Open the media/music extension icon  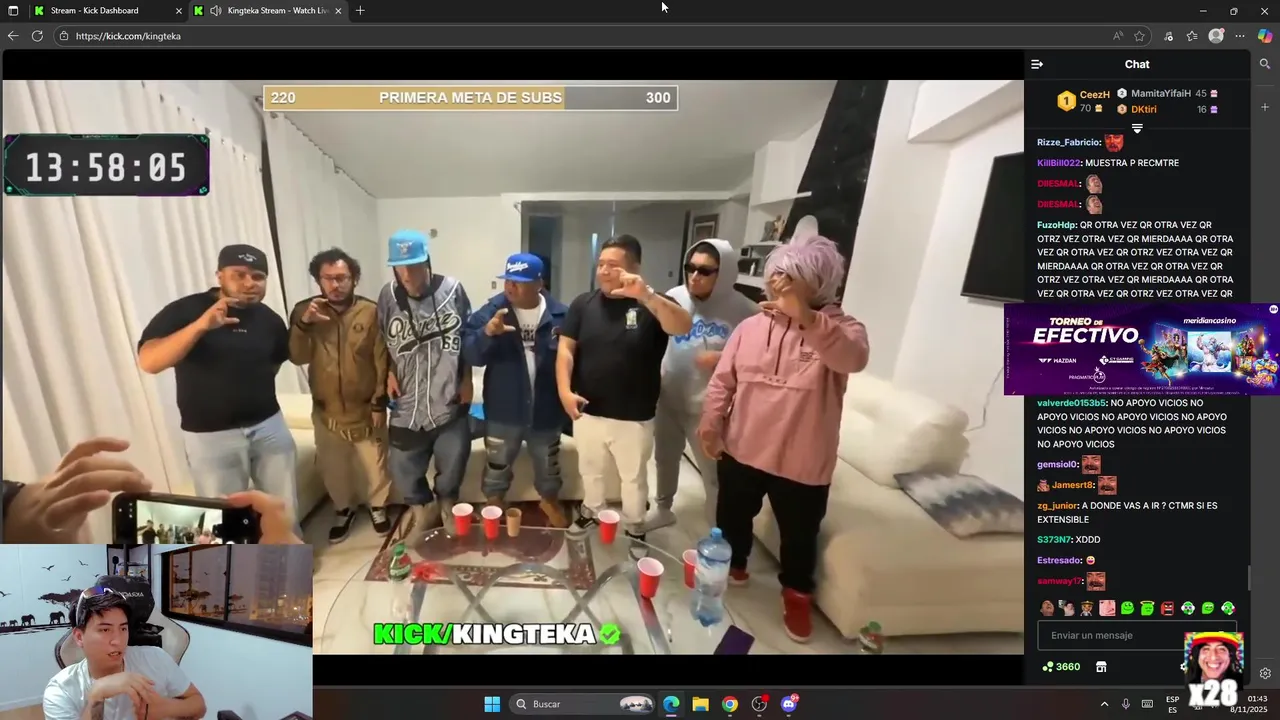point(1168,36)
